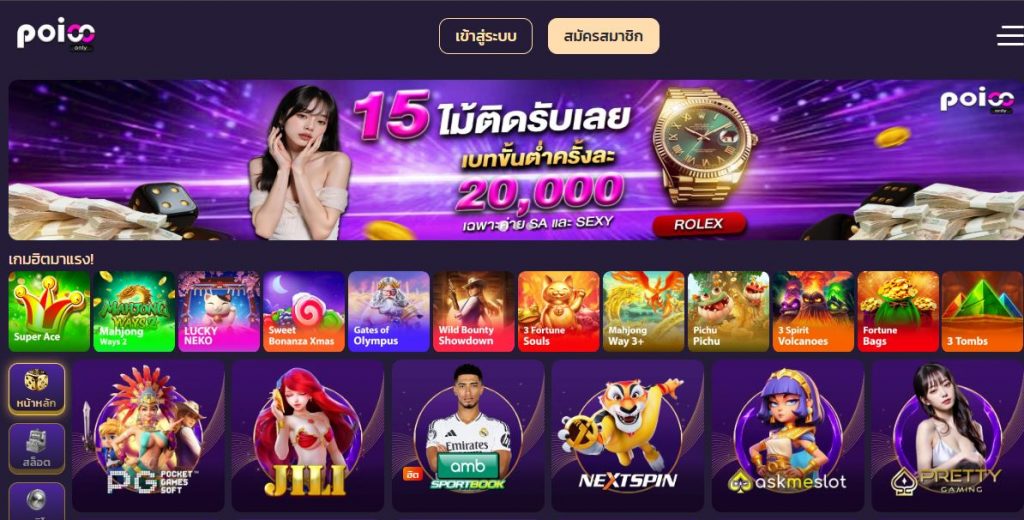Image resolution: width=1024 pixels, height=520 pixels.
Task: Choose the Nextspin provider card
Action: pyautogui.click(x=628, y=435)
